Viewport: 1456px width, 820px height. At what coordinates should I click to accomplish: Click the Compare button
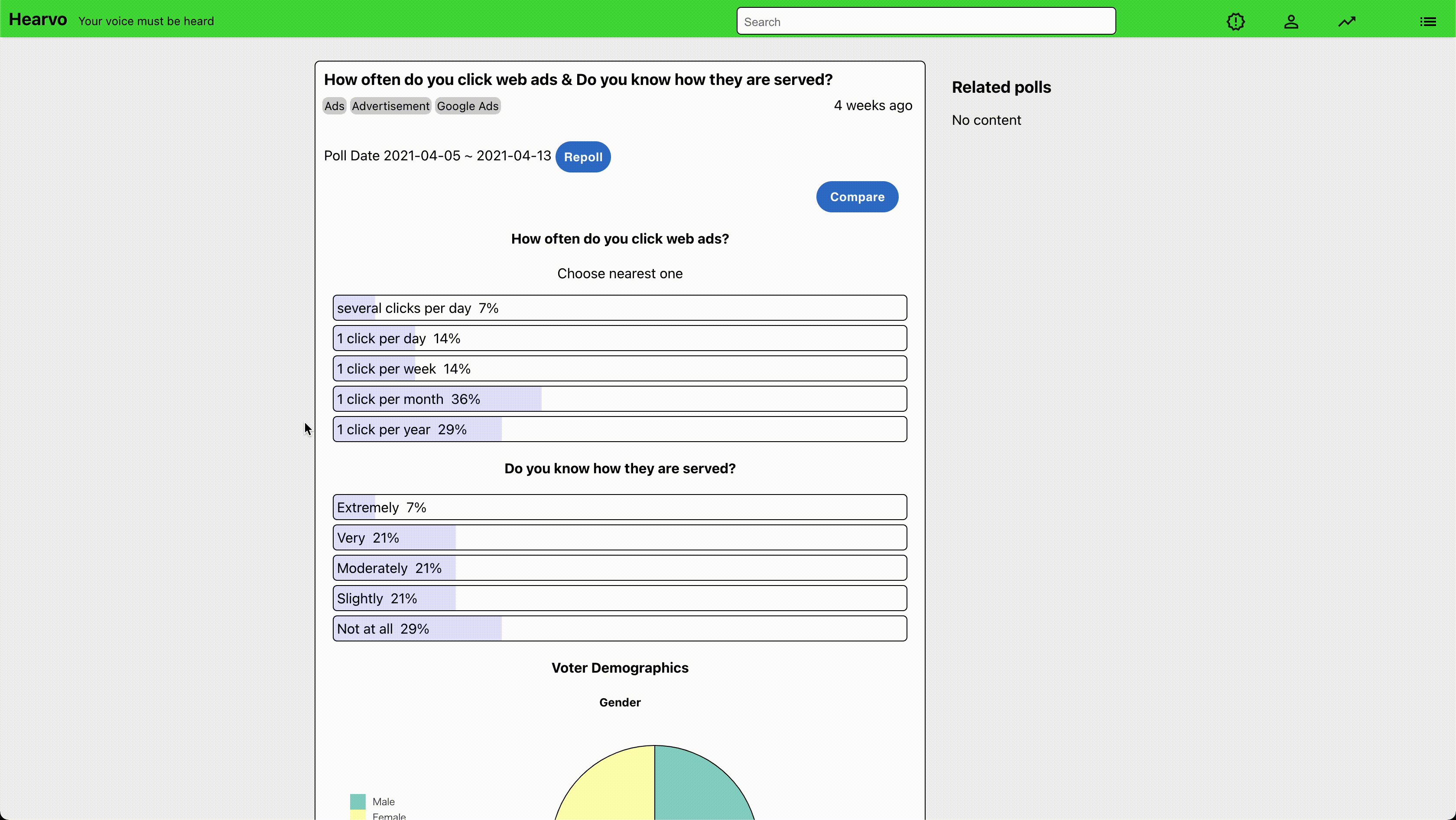pyautogui.click(x=857, y=197)
